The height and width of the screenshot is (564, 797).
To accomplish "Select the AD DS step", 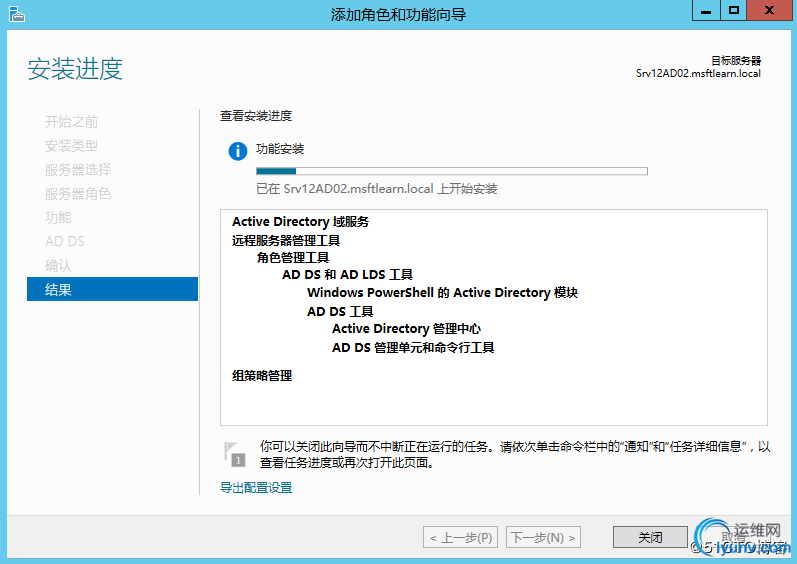I will coord(65,242).
